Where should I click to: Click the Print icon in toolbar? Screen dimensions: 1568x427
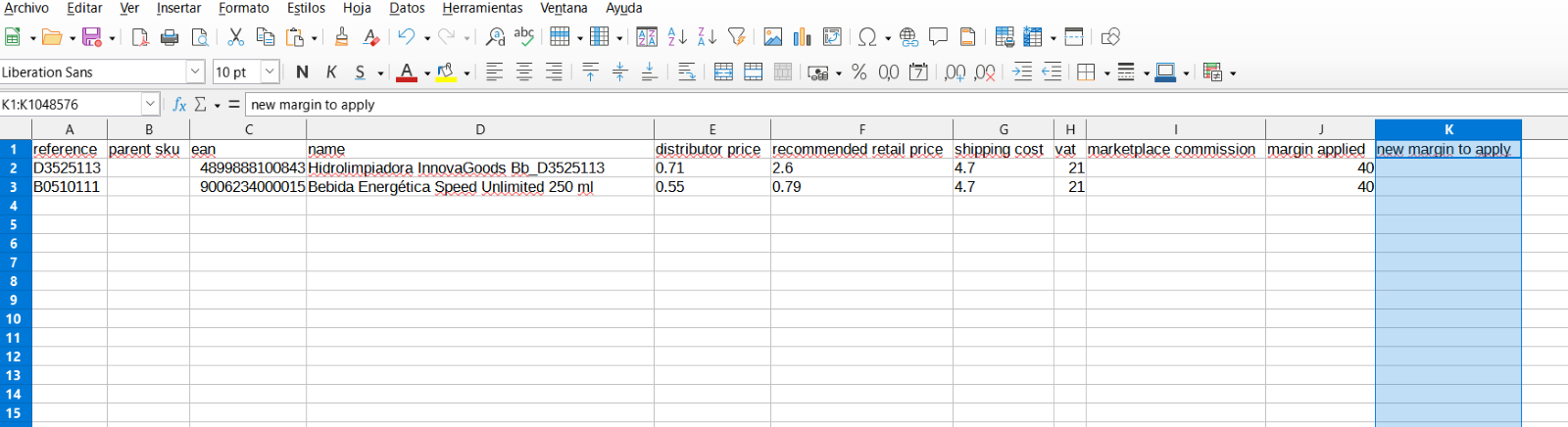pos(170,37)
